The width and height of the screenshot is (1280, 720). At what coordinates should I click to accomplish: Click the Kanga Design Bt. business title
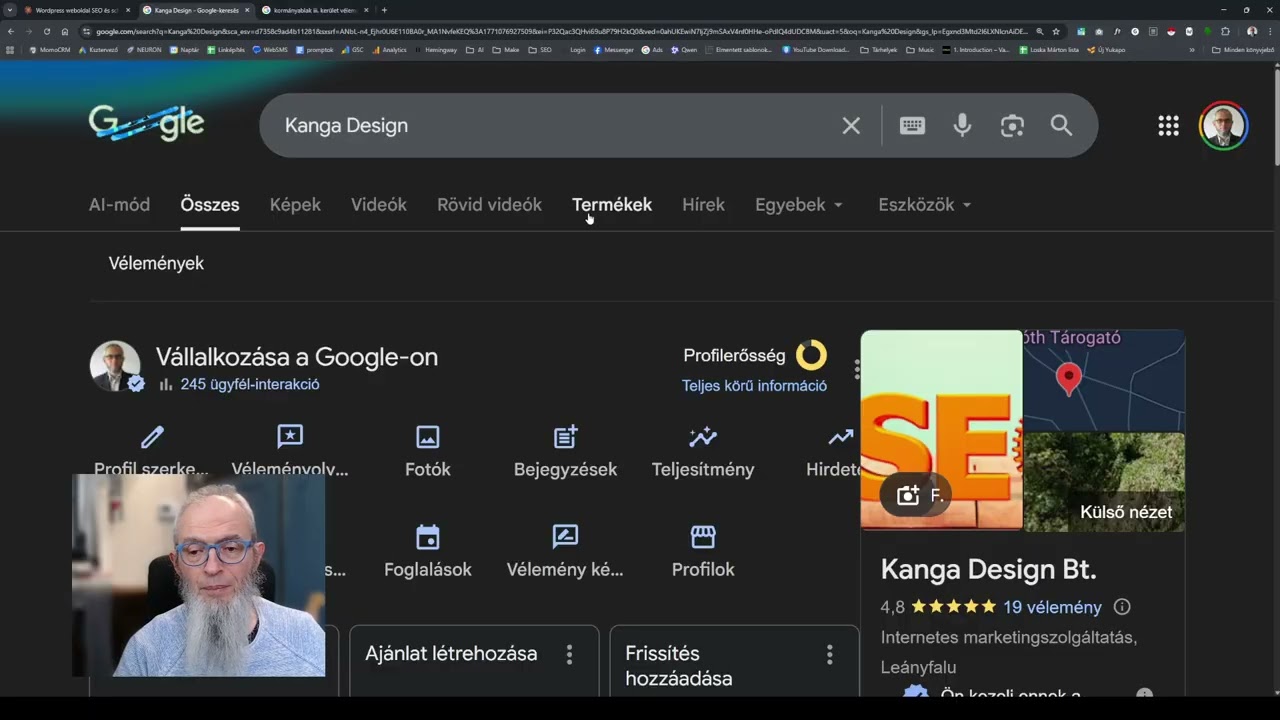click(989, 569)
